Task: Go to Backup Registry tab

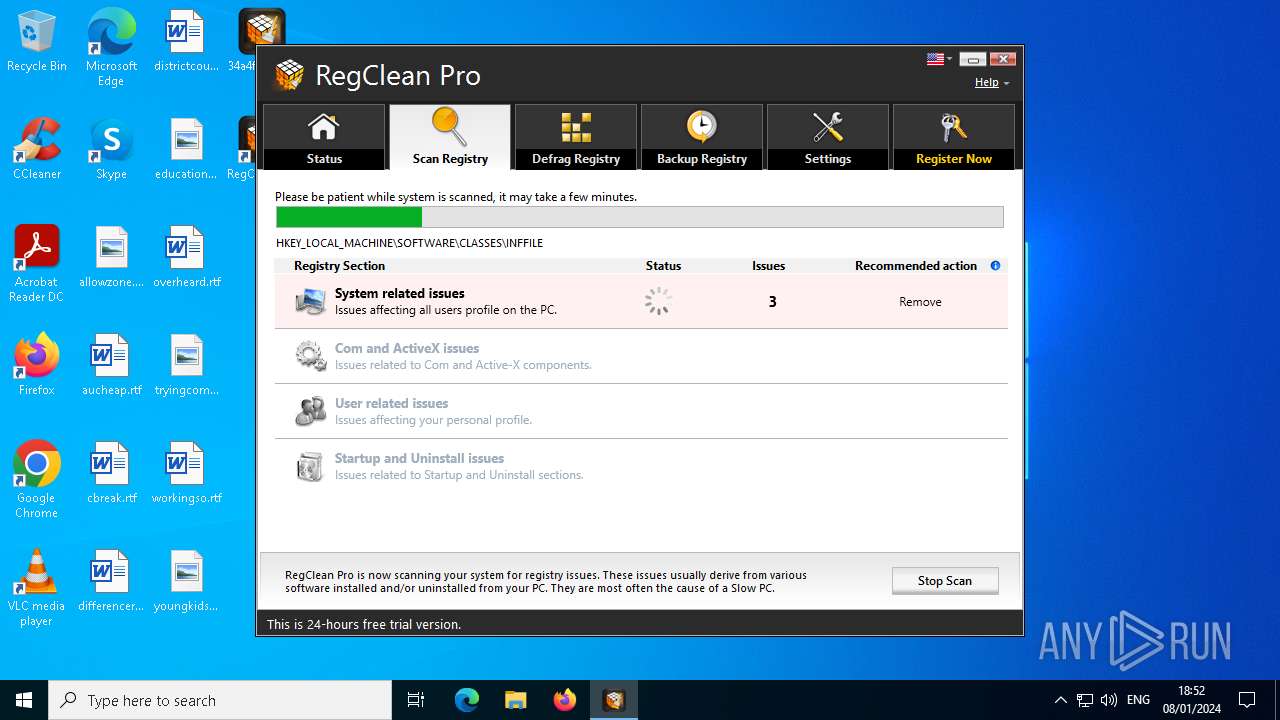Action: click(x=702, y=137)
